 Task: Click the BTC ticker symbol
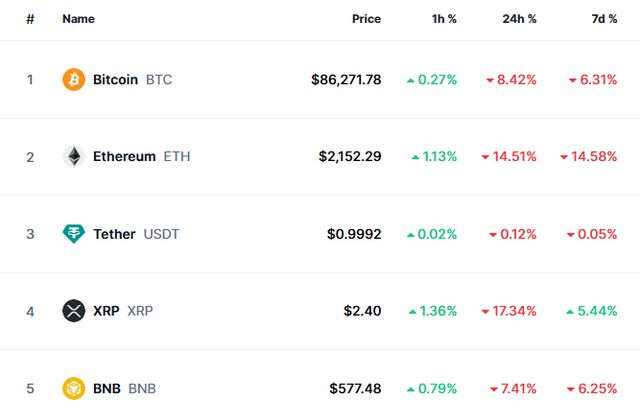point(159,79)
